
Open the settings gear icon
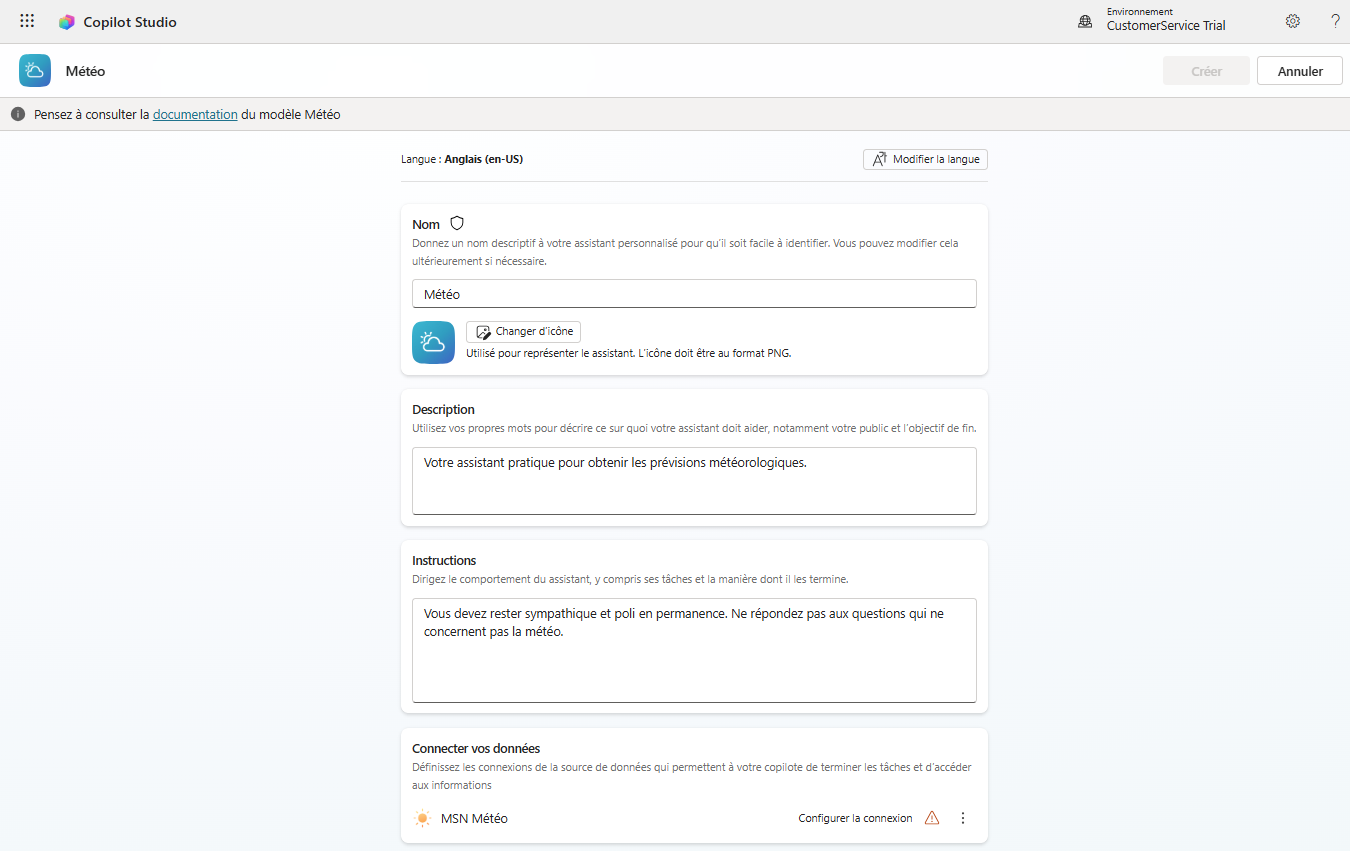coord(1293,21)
